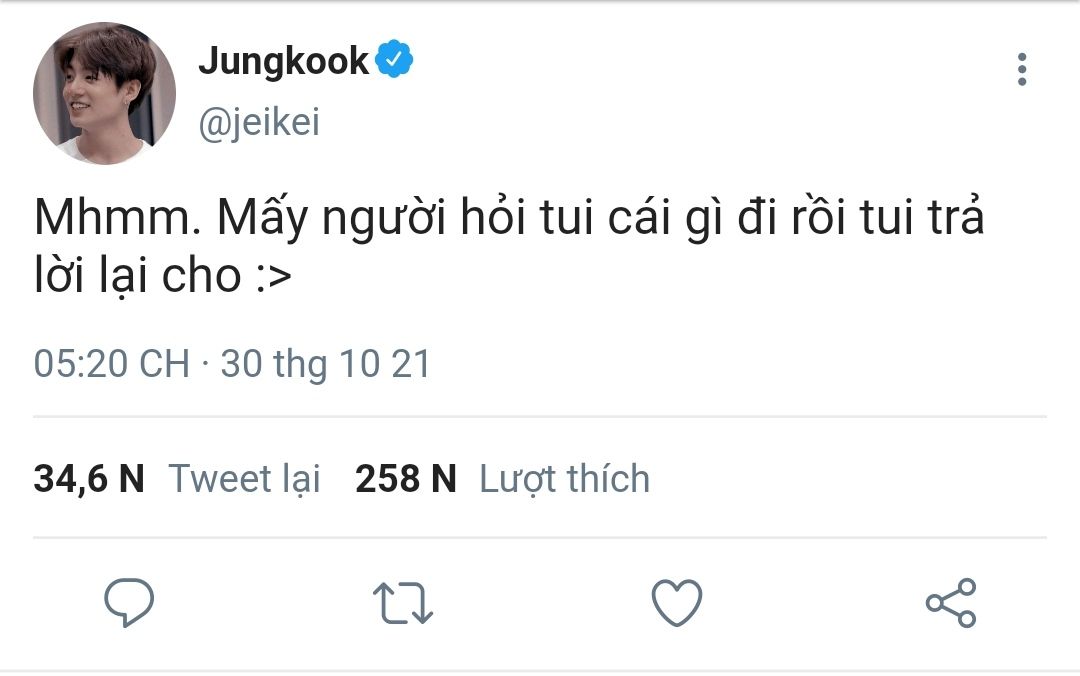Click the blue verified badge next to Jungkook
Viewport: 1080px width, 676px height.
pos(394,59)
